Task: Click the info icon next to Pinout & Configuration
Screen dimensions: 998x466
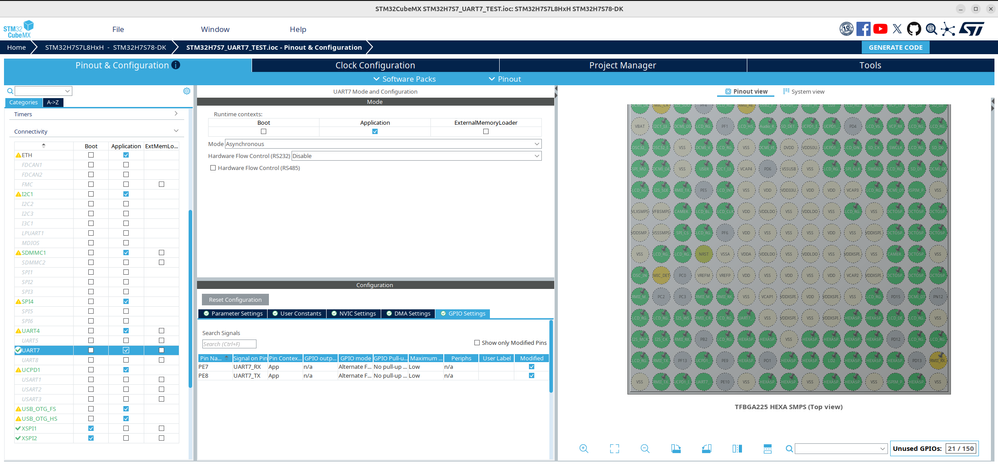Action: tap(176, 65)
